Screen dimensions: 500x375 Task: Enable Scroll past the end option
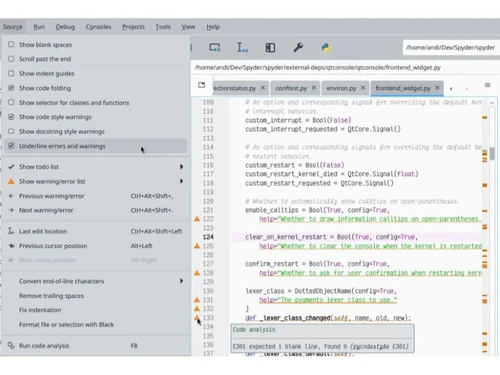(x=11, y=59)
